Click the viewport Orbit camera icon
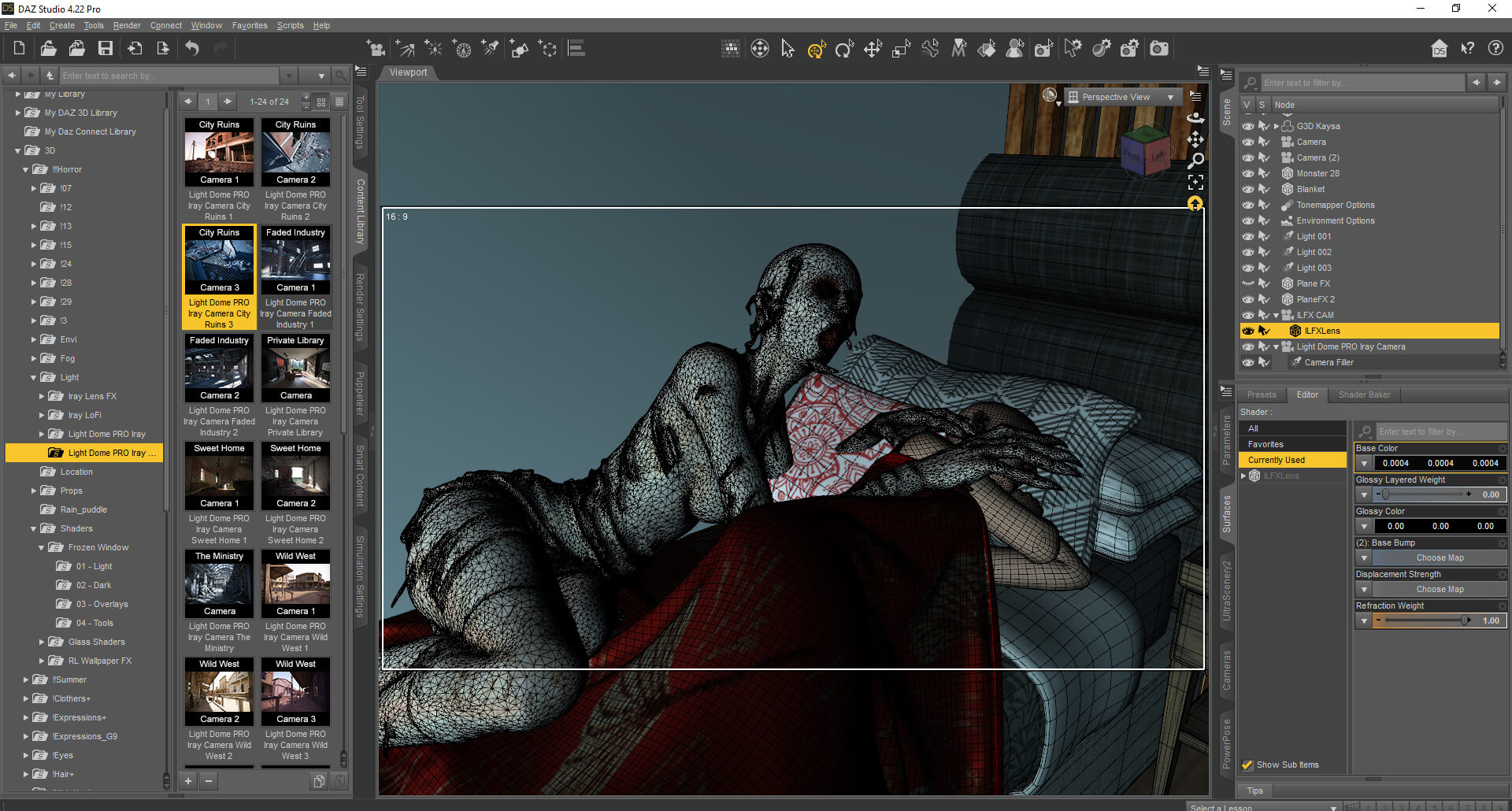The image size is (1512, 811). [x=1195, y=117]
